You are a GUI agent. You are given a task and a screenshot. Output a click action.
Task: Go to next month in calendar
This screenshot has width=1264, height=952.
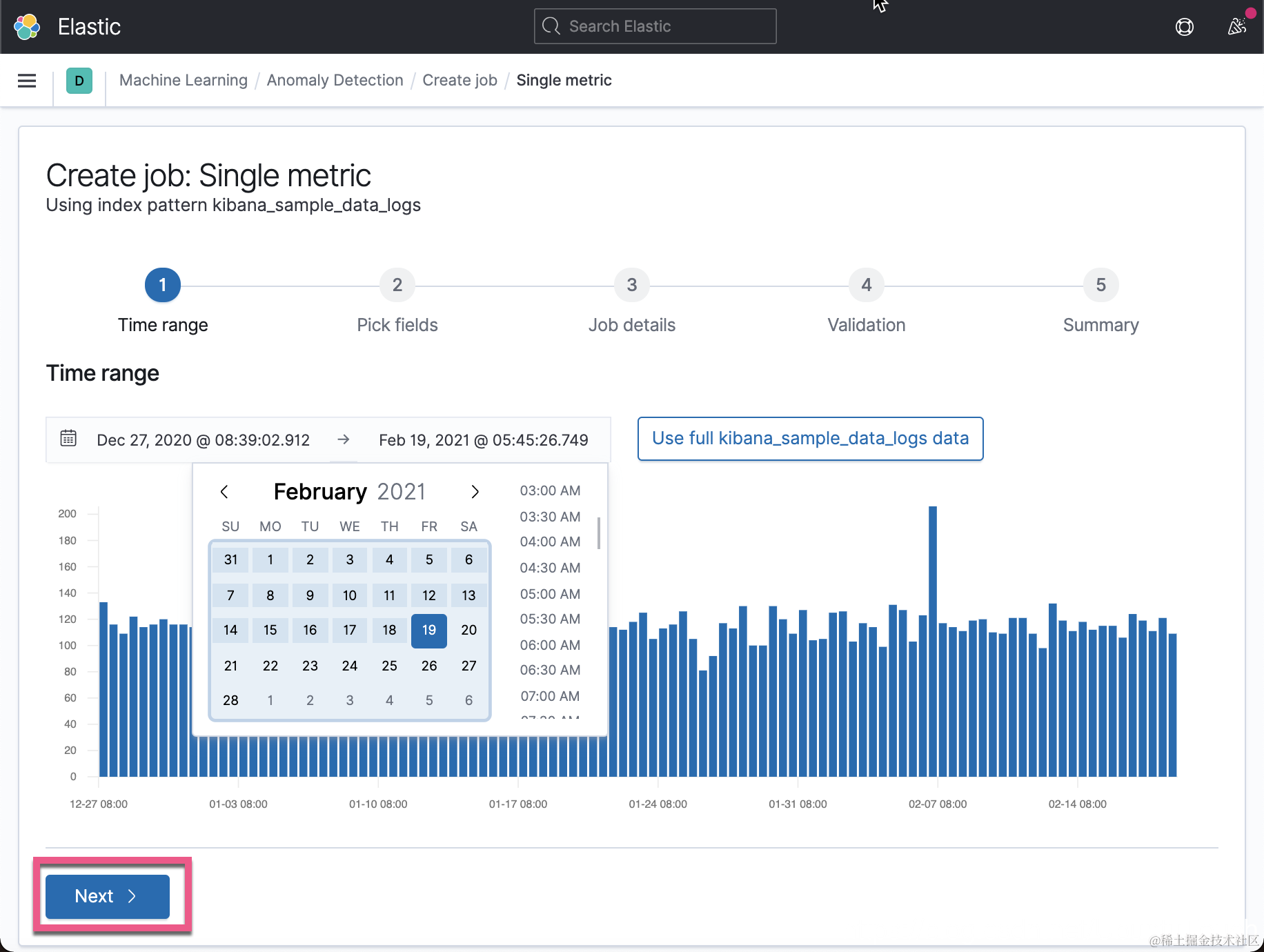click(x=475, y=492)
